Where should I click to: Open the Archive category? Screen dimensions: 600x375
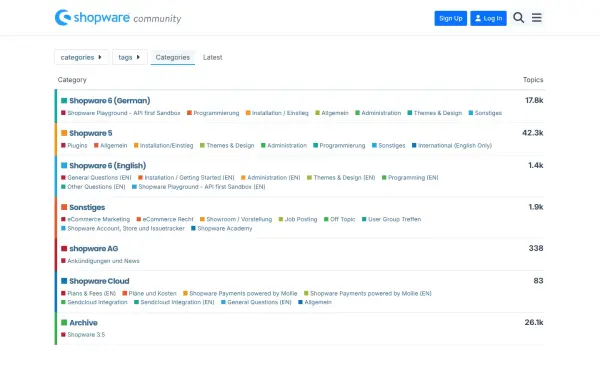[x=83, y=323]
